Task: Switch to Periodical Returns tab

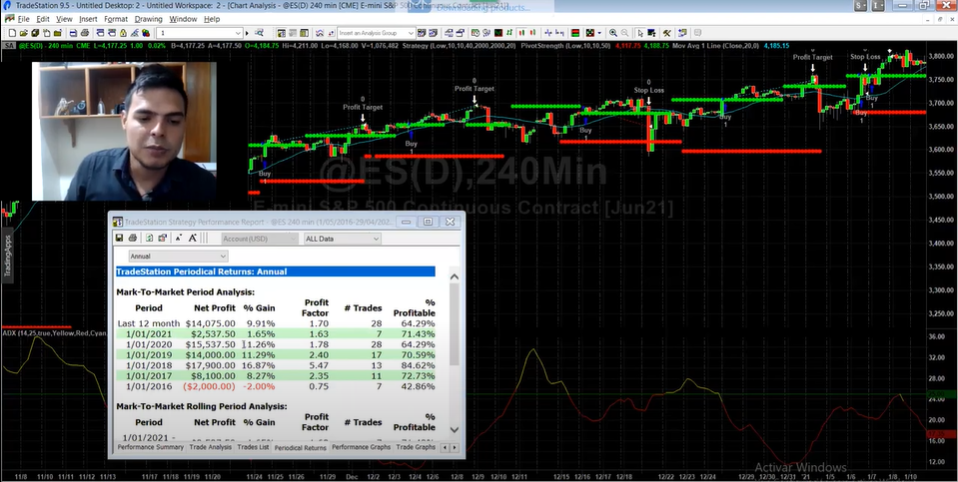Action: point(300,448)
